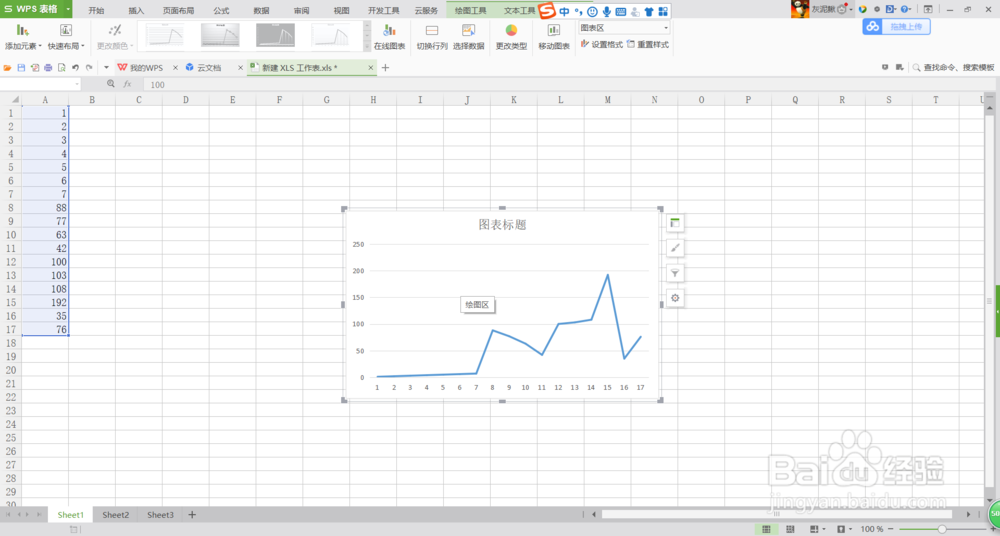
Task: Click the Save icon in quick toolbar
Action: coord(21,67)
